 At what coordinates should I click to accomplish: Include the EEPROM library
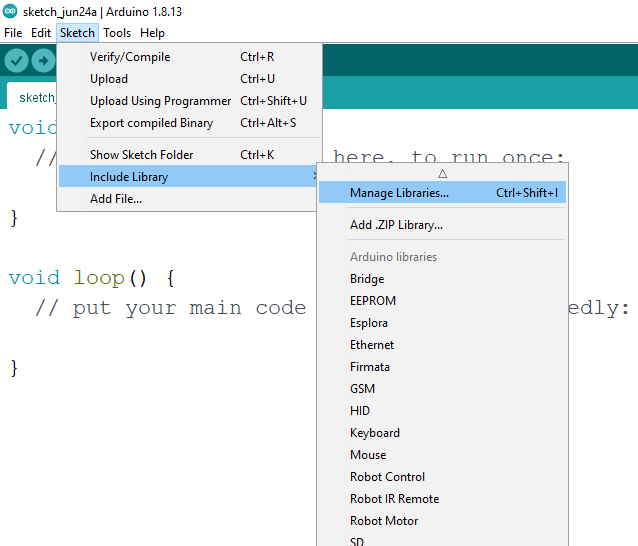373,301
